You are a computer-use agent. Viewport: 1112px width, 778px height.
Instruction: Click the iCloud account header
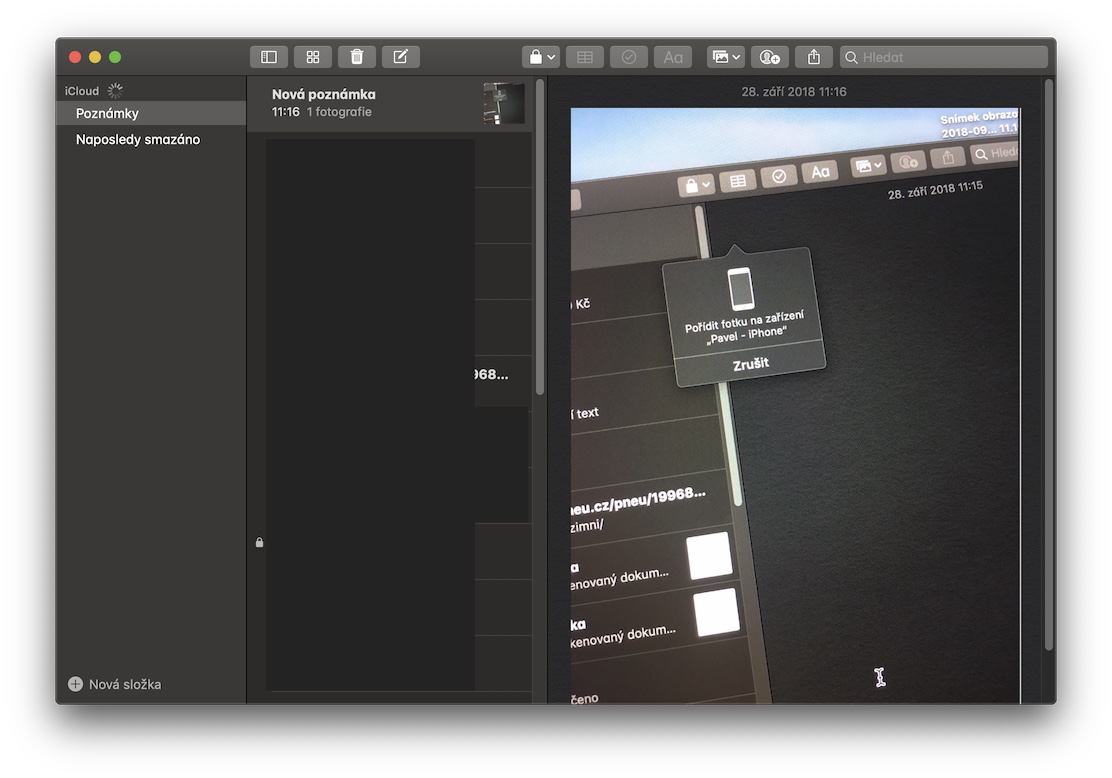[x=82, y=91]
